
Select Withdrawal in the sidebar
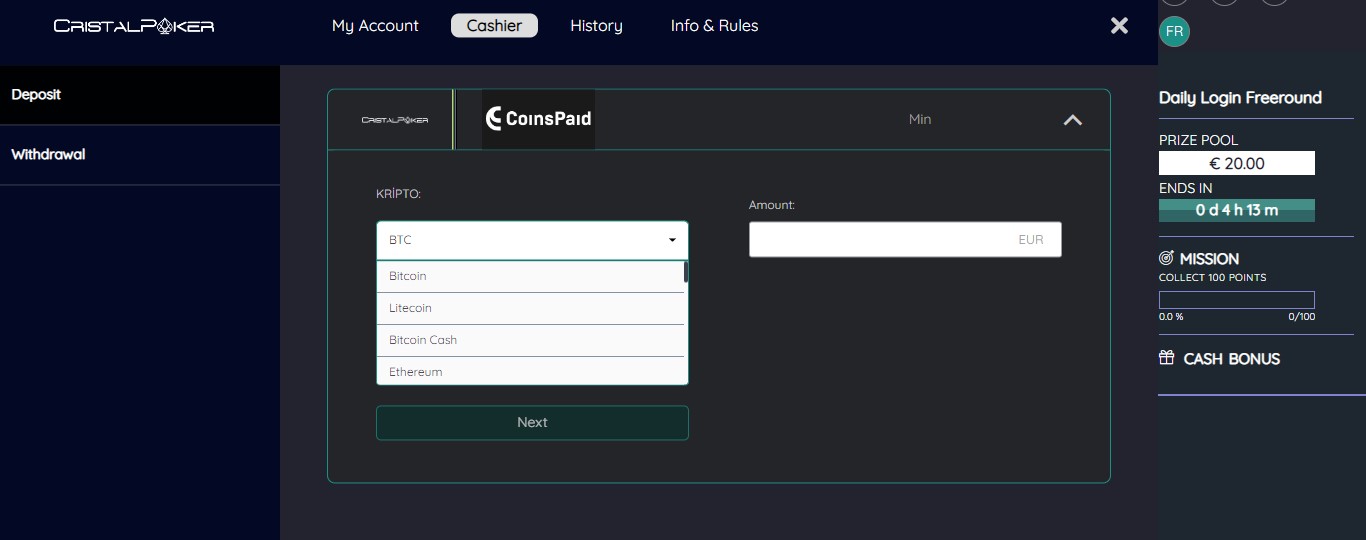[x=140, y=155]
